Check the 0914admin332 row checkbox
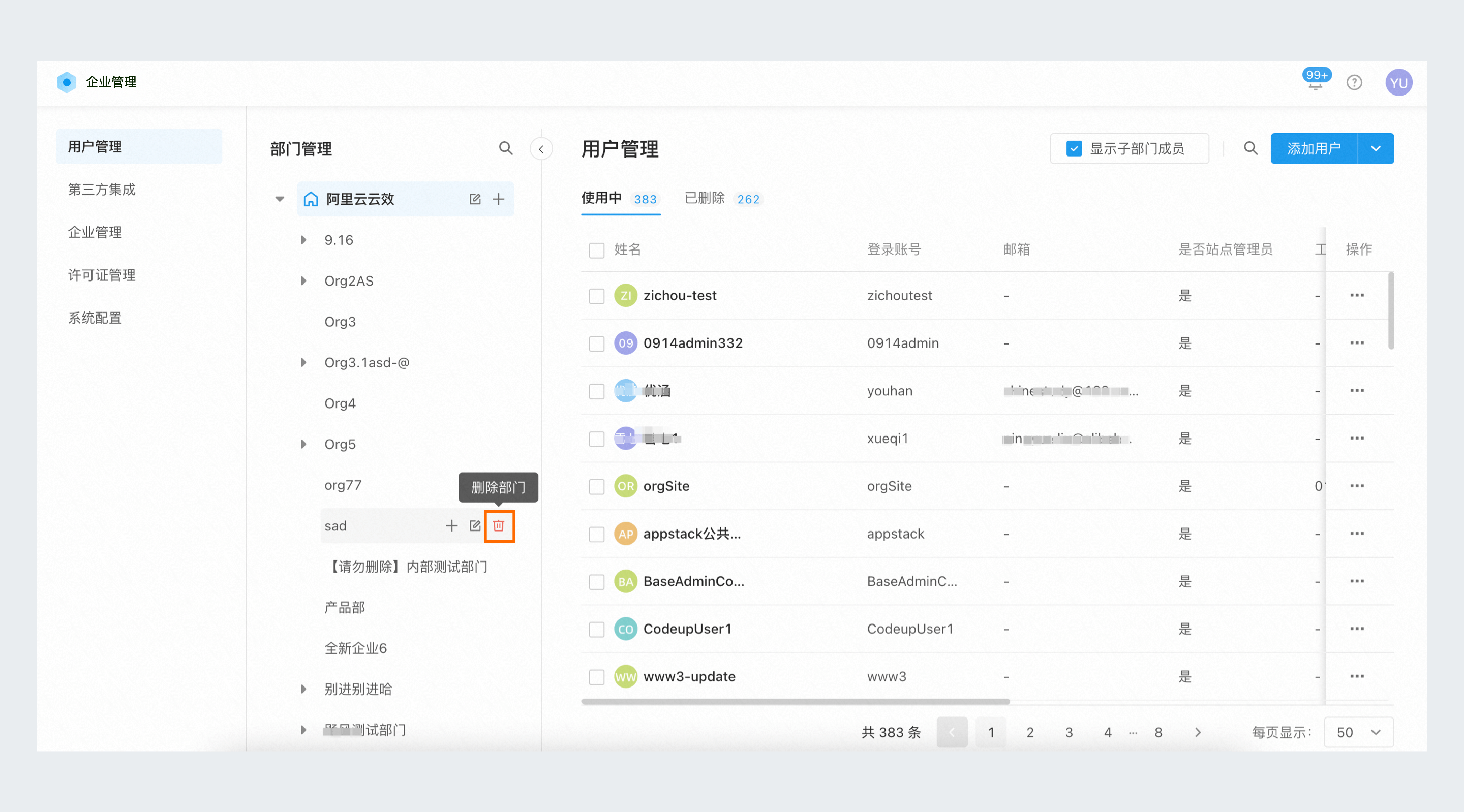 tap(596, 344)
